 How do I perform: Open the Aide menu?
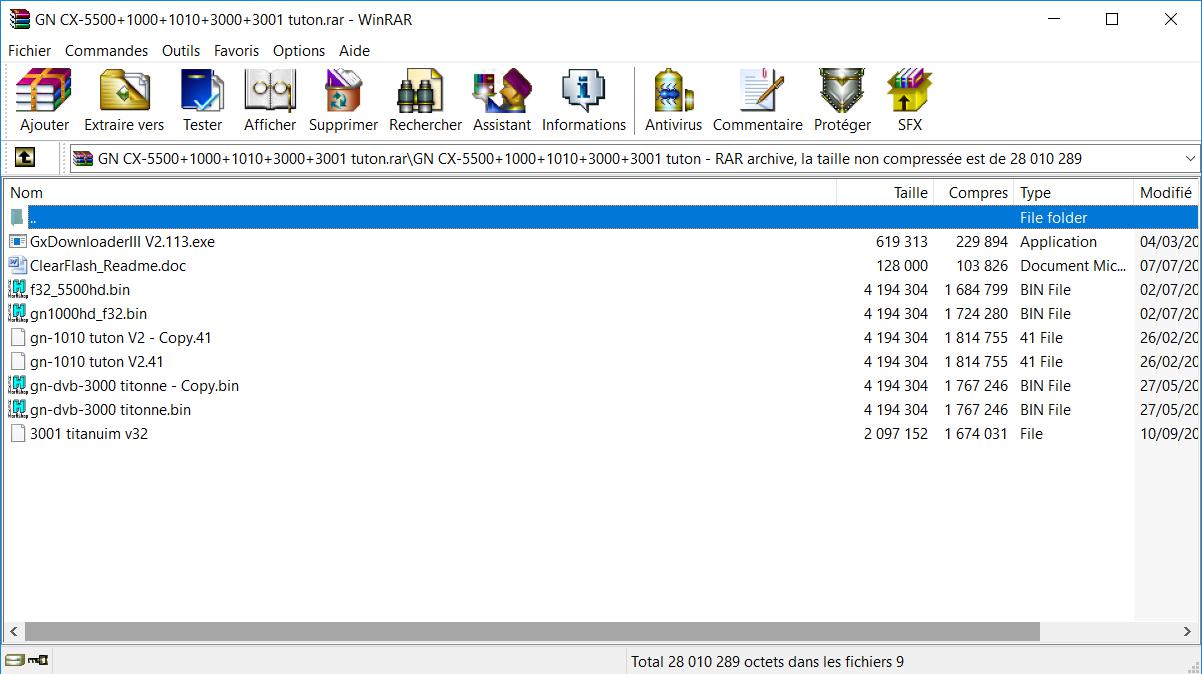pyautogui.click(x=354, y=50)
